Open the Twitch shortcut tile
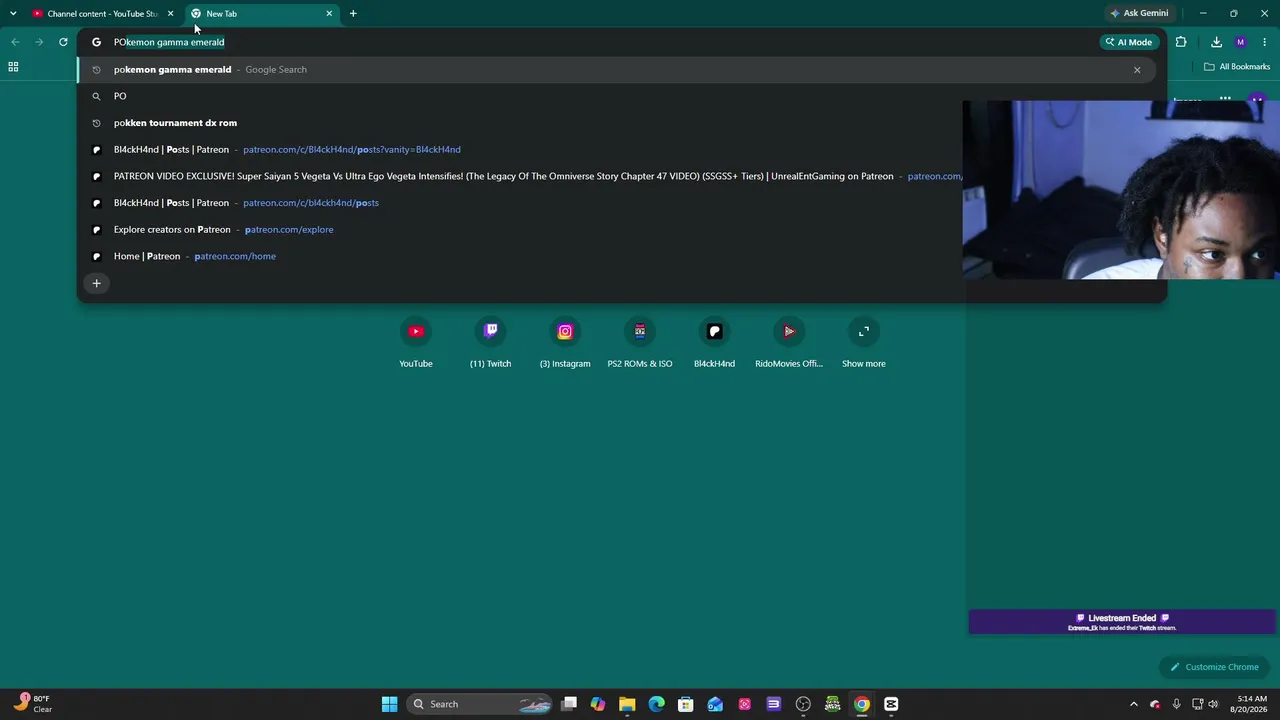 tap(490, 343)
